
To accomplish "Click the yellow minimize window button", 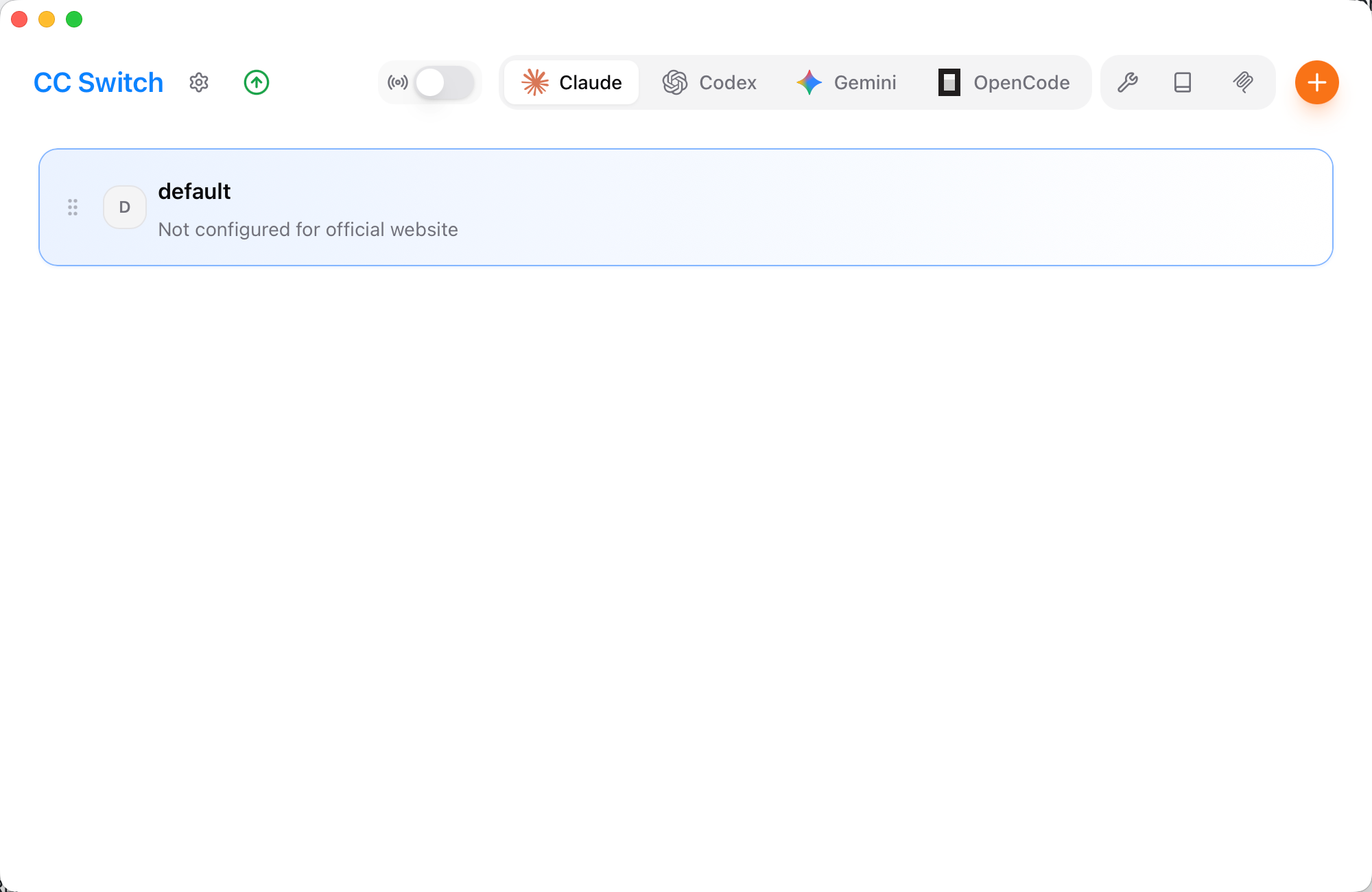I will 47,19.
